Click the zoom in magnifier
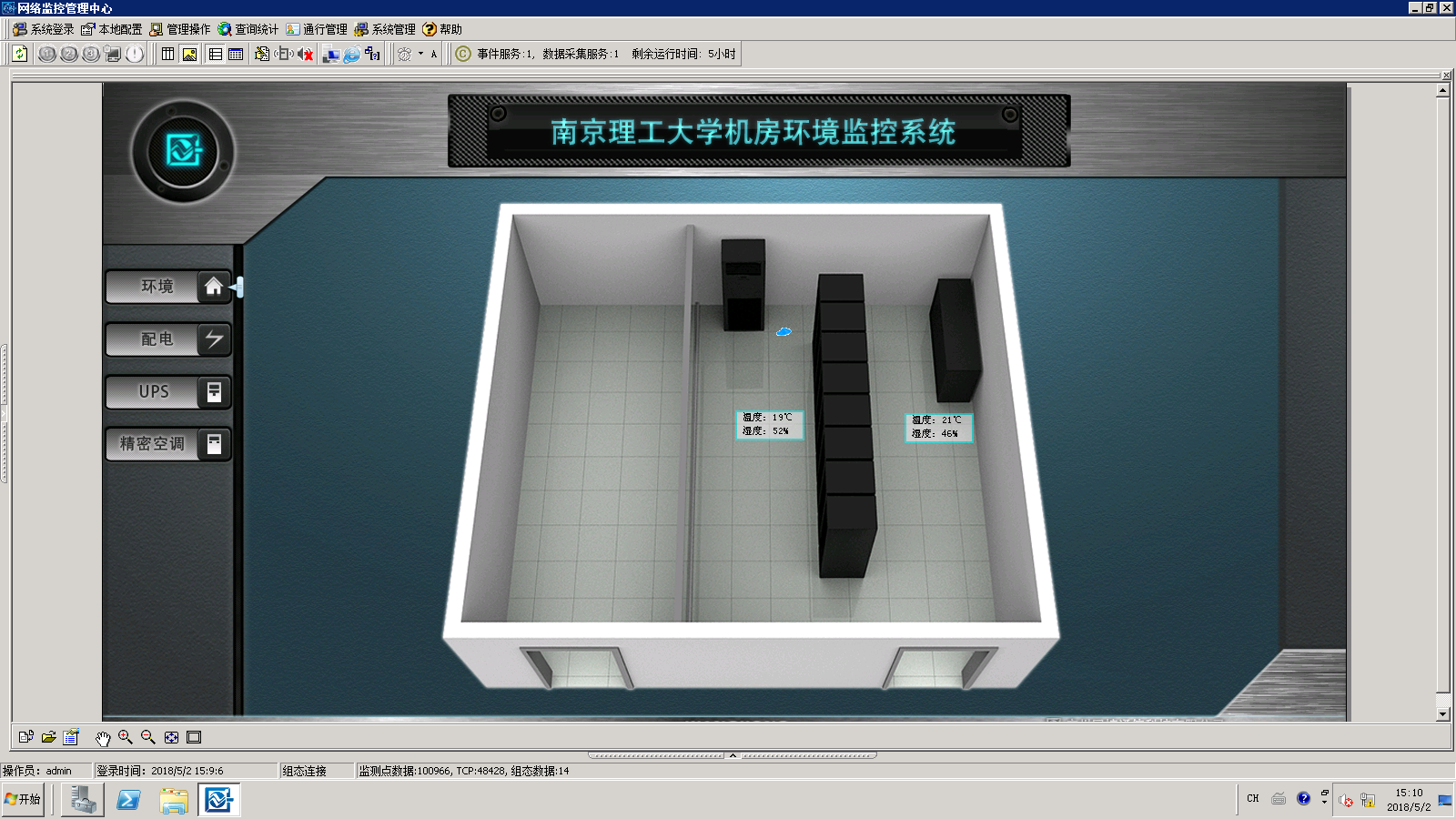 126,737
